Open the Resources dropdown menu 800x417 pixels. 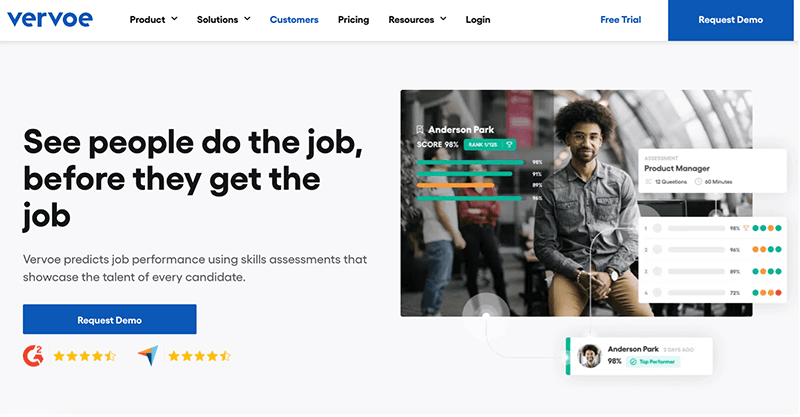point(417,19)
